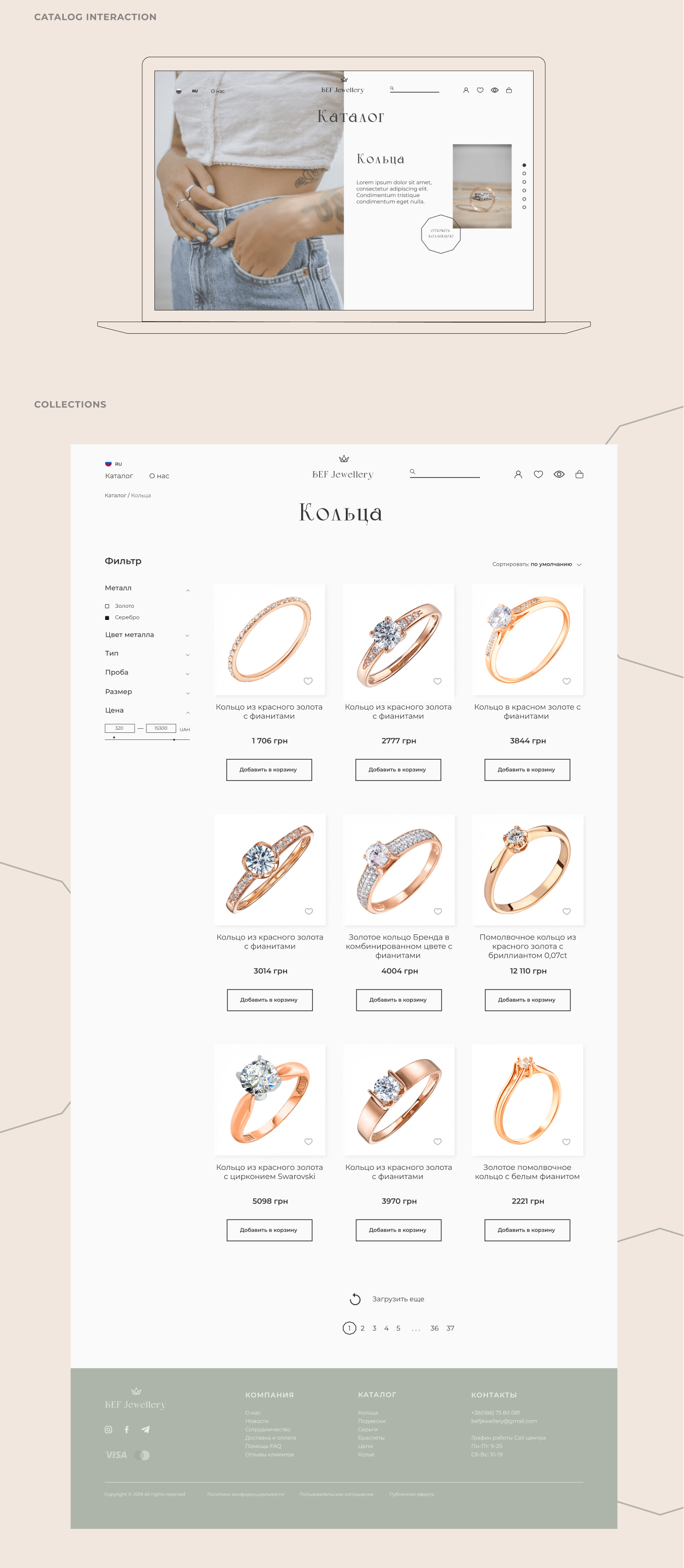This screenshot has width=684, height=1568.
Task: Click the reload icon beside Загрузить еще
Action: tap(355, 1299)
